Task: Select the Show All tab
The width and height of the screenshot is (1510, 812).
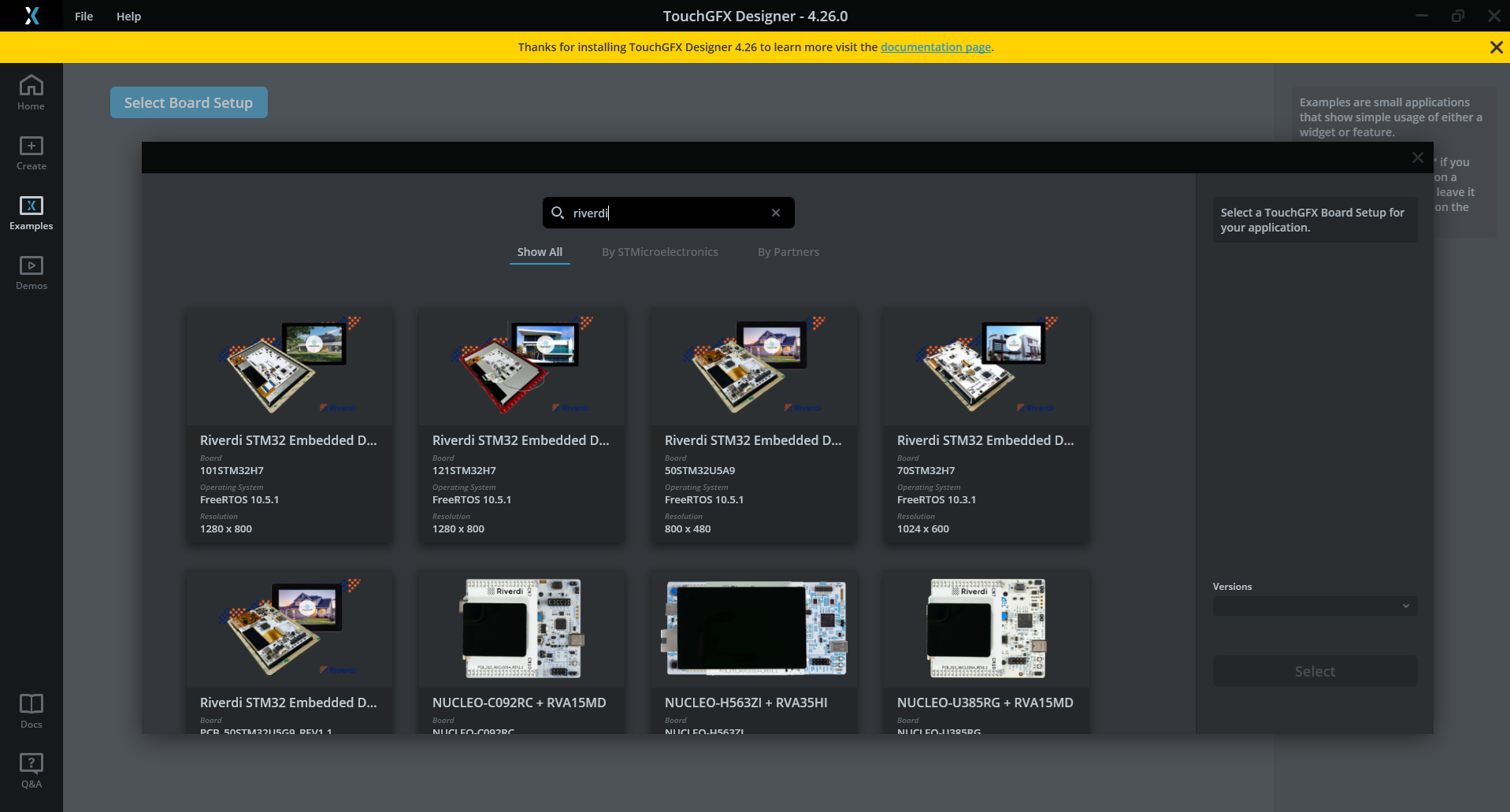Action: click(540, 252)
